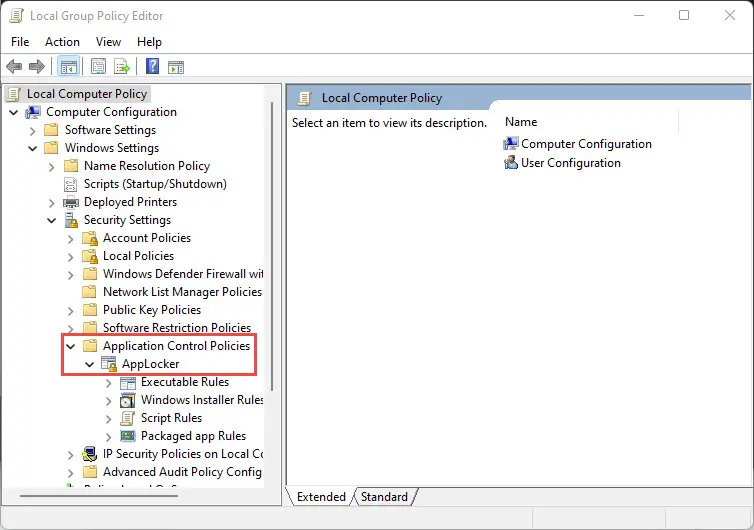Image resolution: width=754 pixels, height=530 pixels.
Task: Select Windows Settings label in tree
Action: pyautogui.click(x=112, y=148)
